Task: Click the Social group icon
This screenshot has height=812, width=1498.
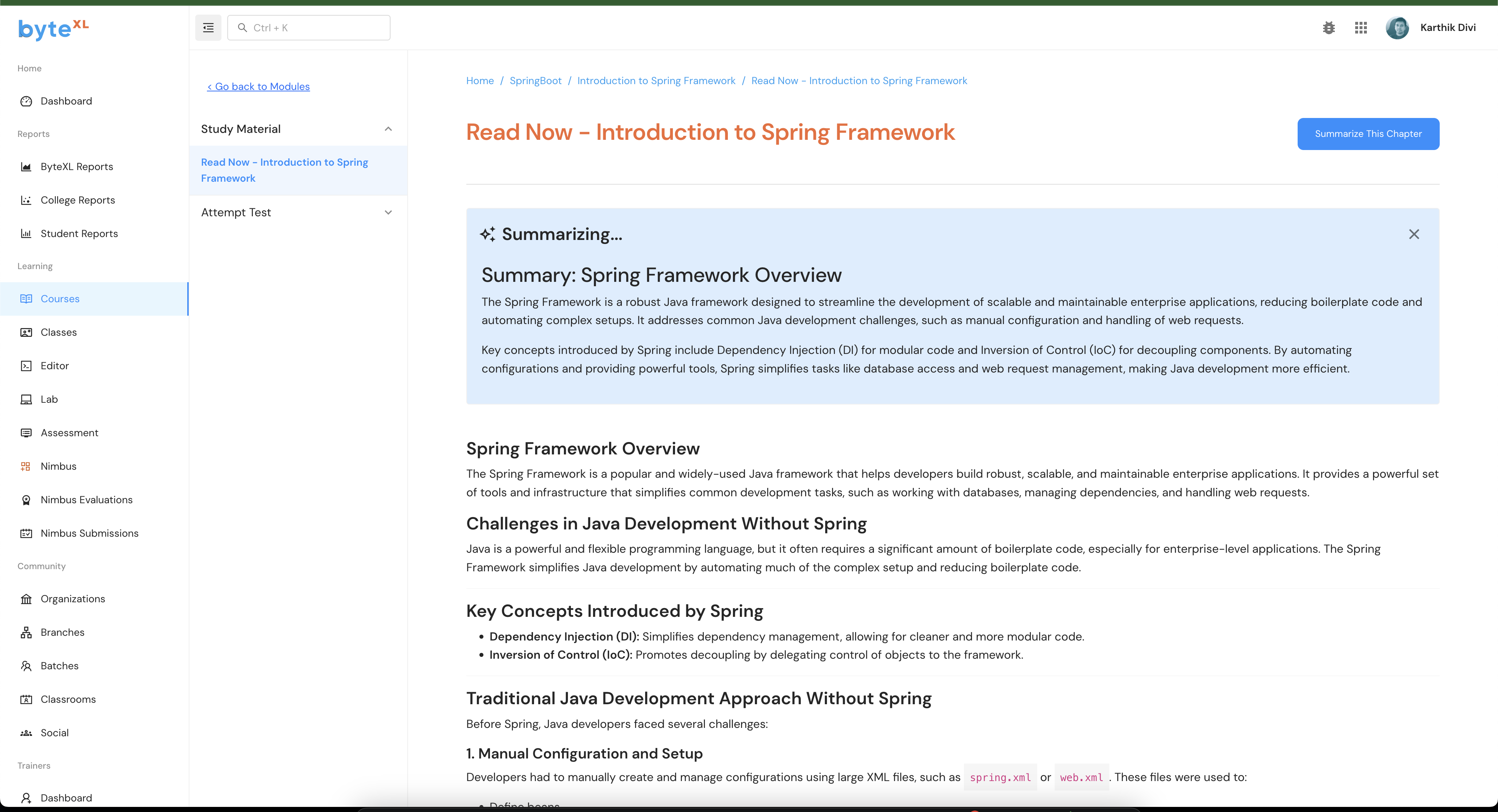Action: 26,733
